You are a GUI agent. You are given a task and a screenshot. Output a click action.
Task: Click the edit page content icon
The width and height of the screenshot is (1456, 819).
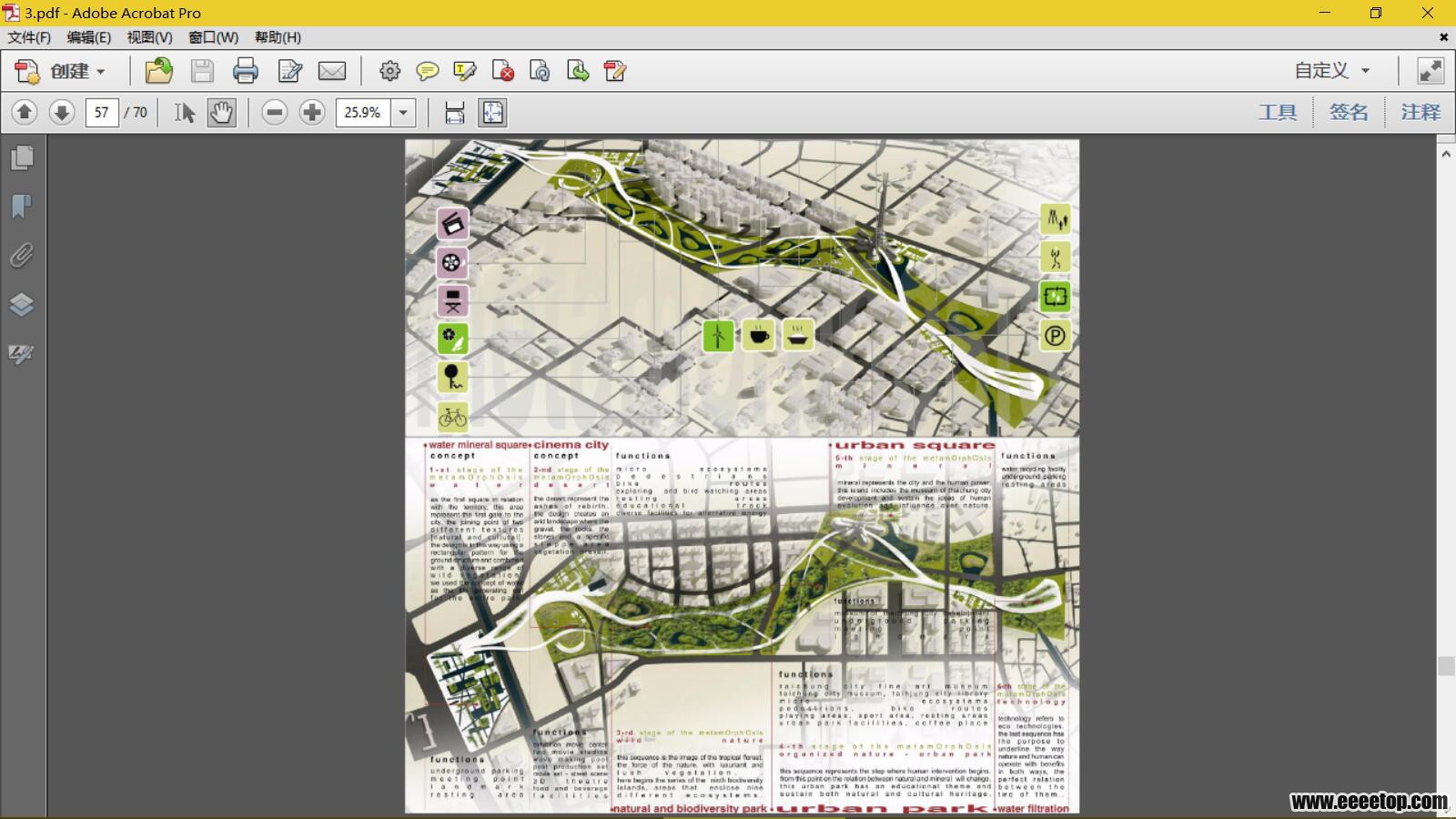pyautogui.click(x=615, y=71)
